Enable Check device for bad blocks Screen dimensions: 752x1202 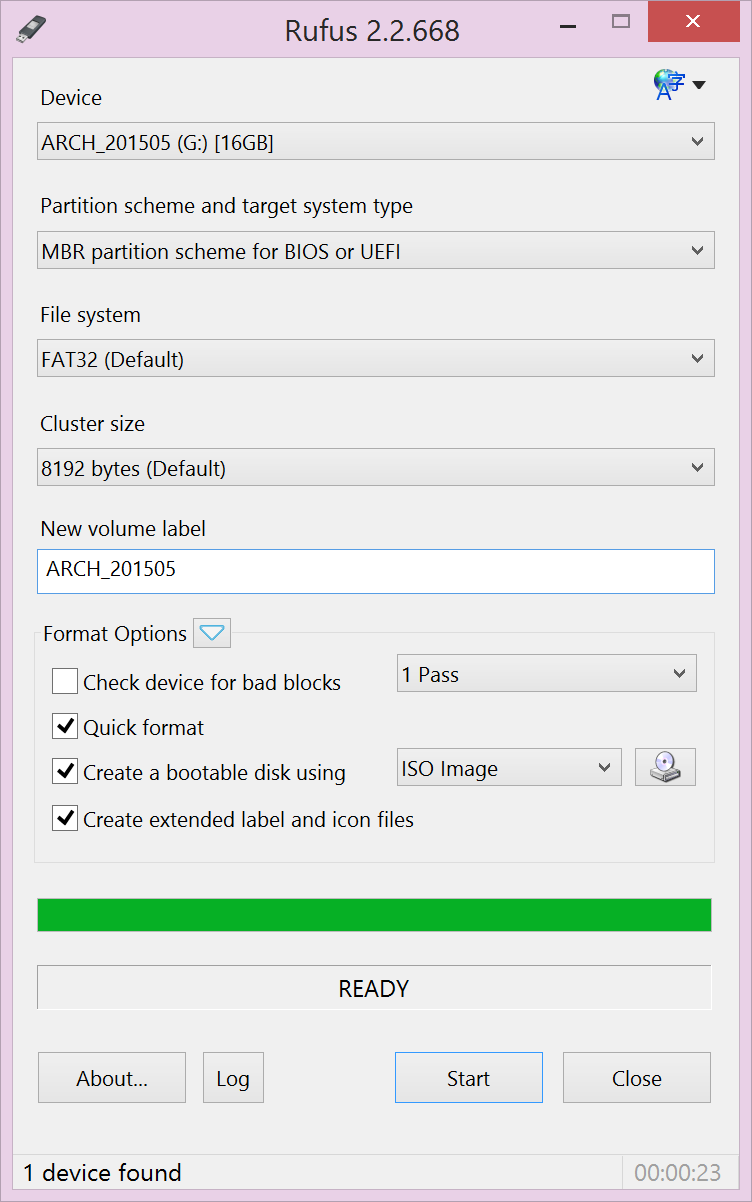(x=65, y=682)
